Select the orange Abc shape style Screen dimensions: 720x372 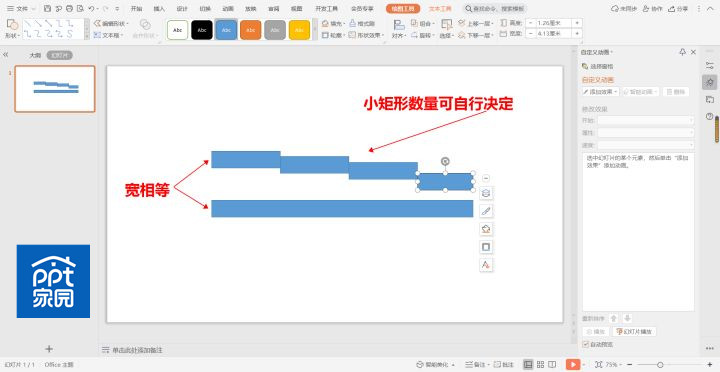[251, 30]
